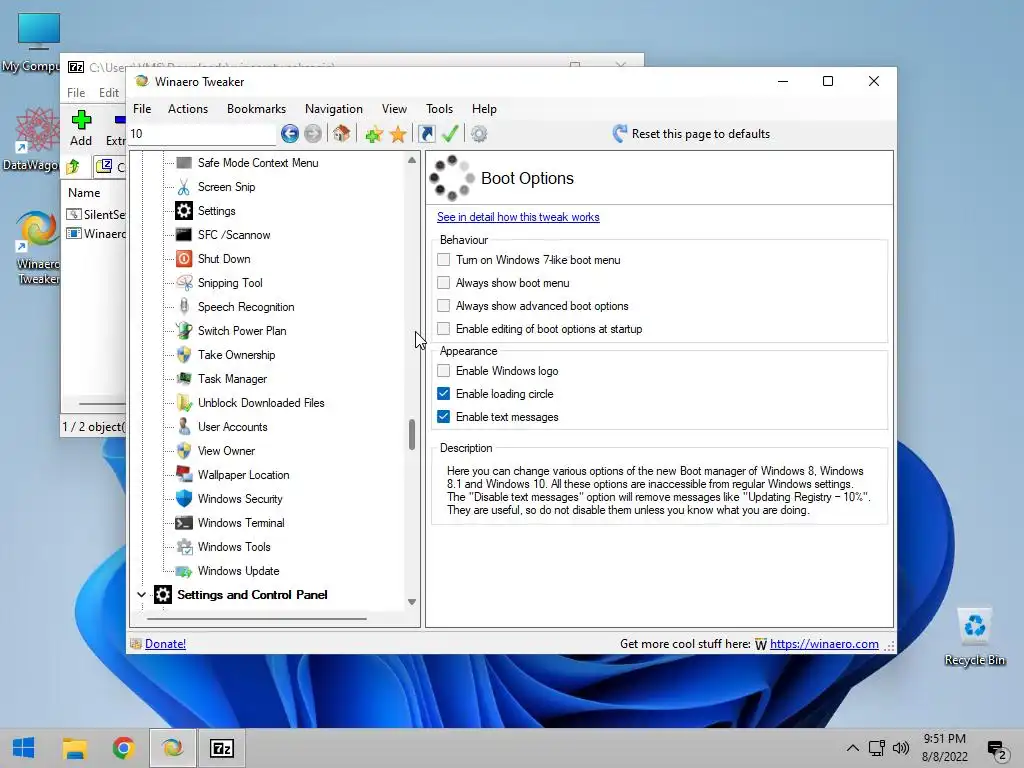Click the tree horizontal scrollbar
1024x768 pixels.
click(x=257, y=618)
